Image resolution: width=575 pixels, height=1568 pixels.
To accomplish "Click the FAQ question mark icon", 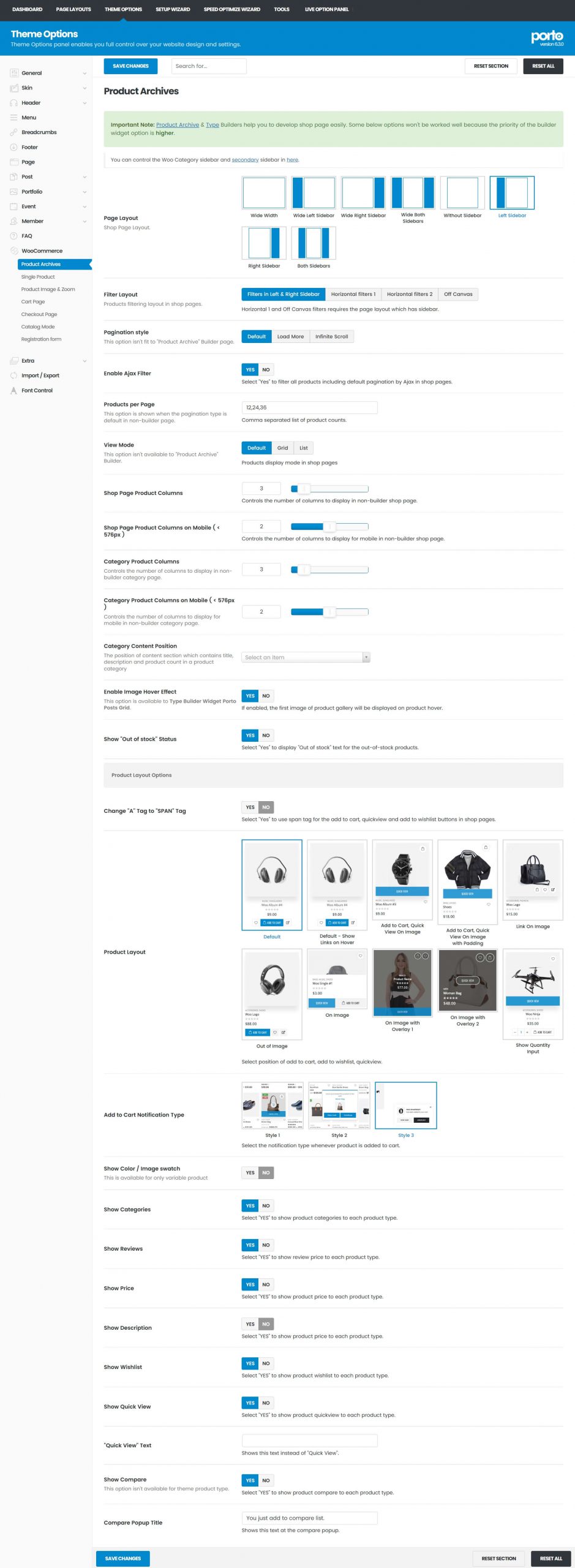I will tap(14, 236).
